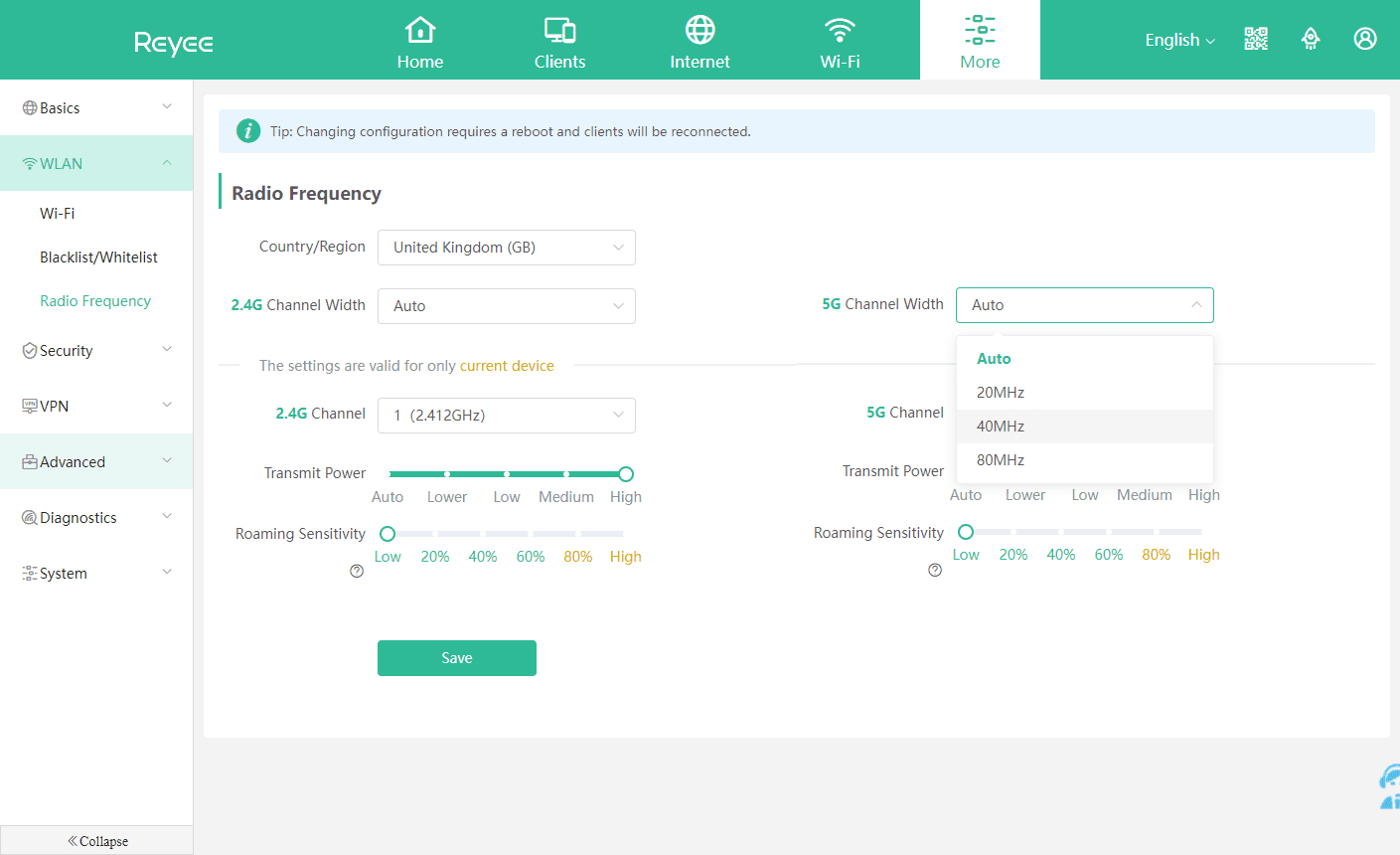Viewport: 1400px width, 855px height.
Task: Expand the Security sidebar section
Action: point(96,351)
